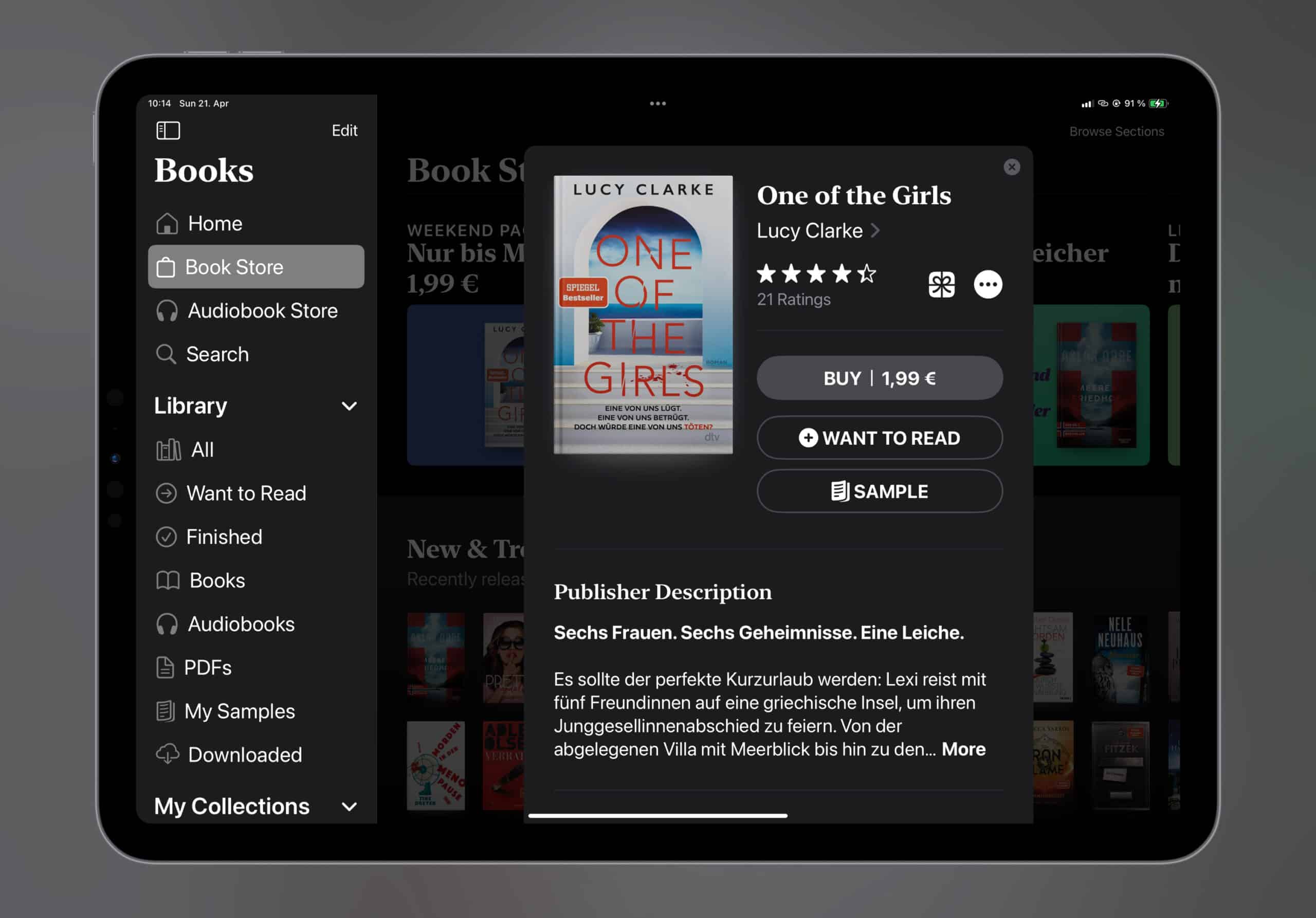Click the pages icon beside My Samples
The image size is (1316, 918).
pyautogui.click(x=165, y=711)
